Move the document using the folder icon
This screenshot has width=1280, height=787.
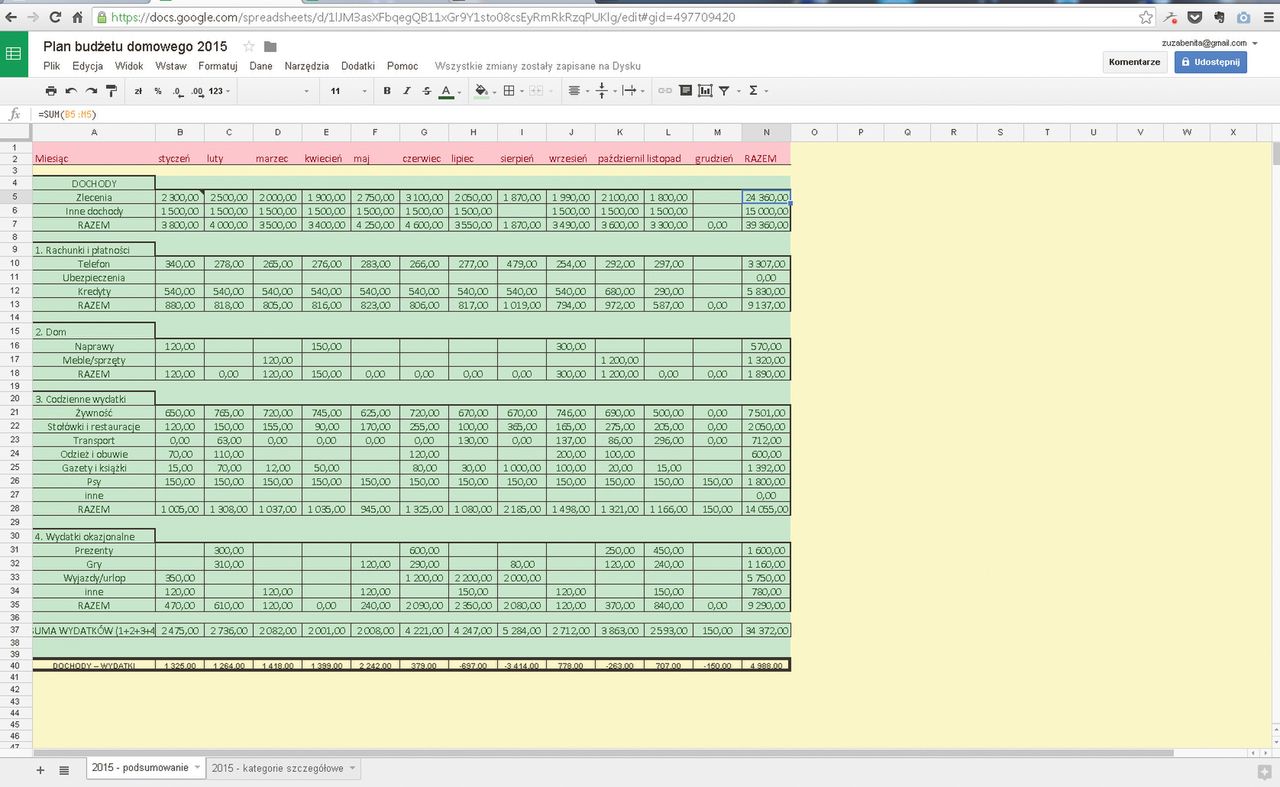coord(270,47)
